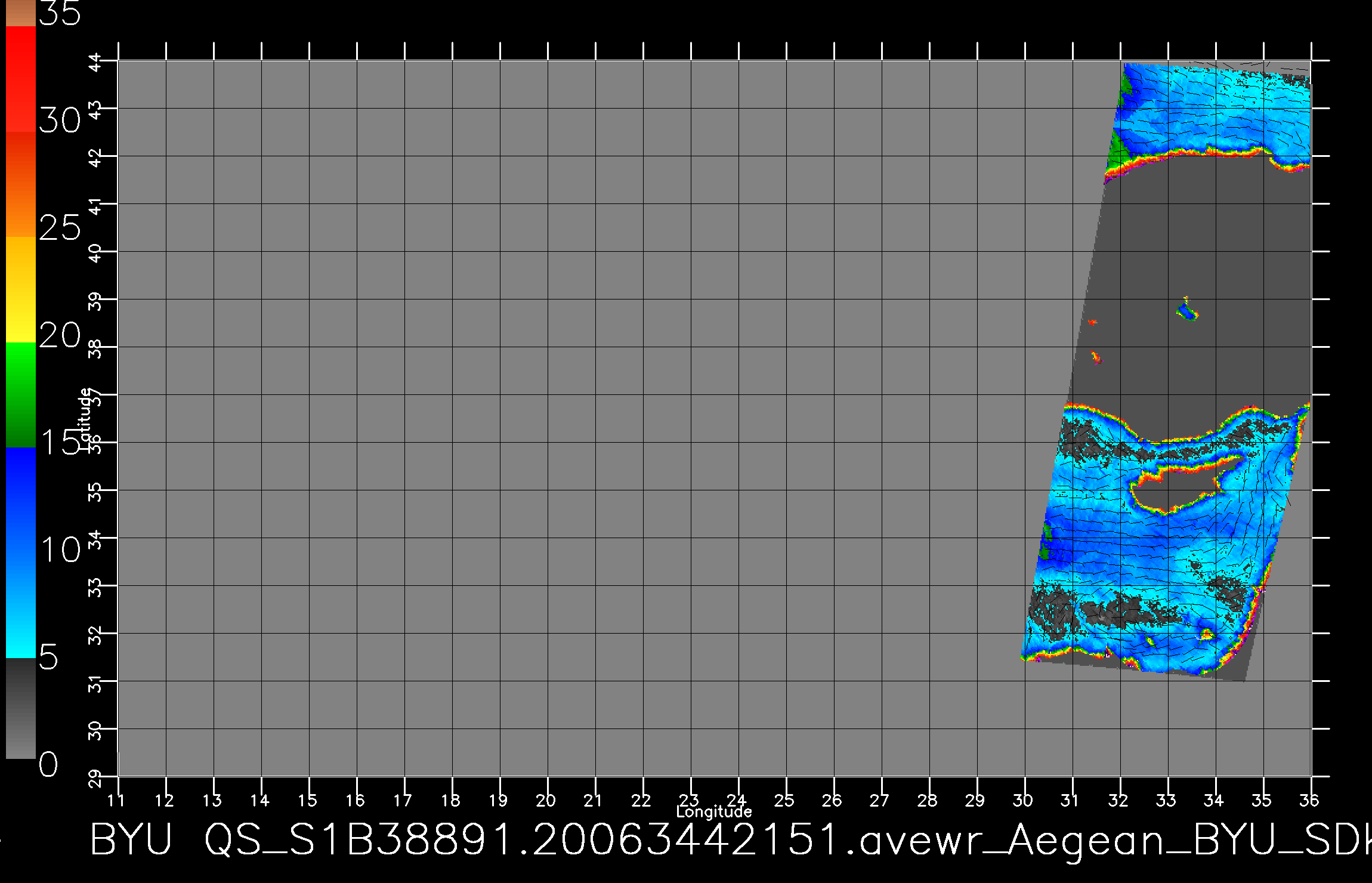Click latitude tick label 38
Screen dimensions: 1372x883
(x=96, y=349)
